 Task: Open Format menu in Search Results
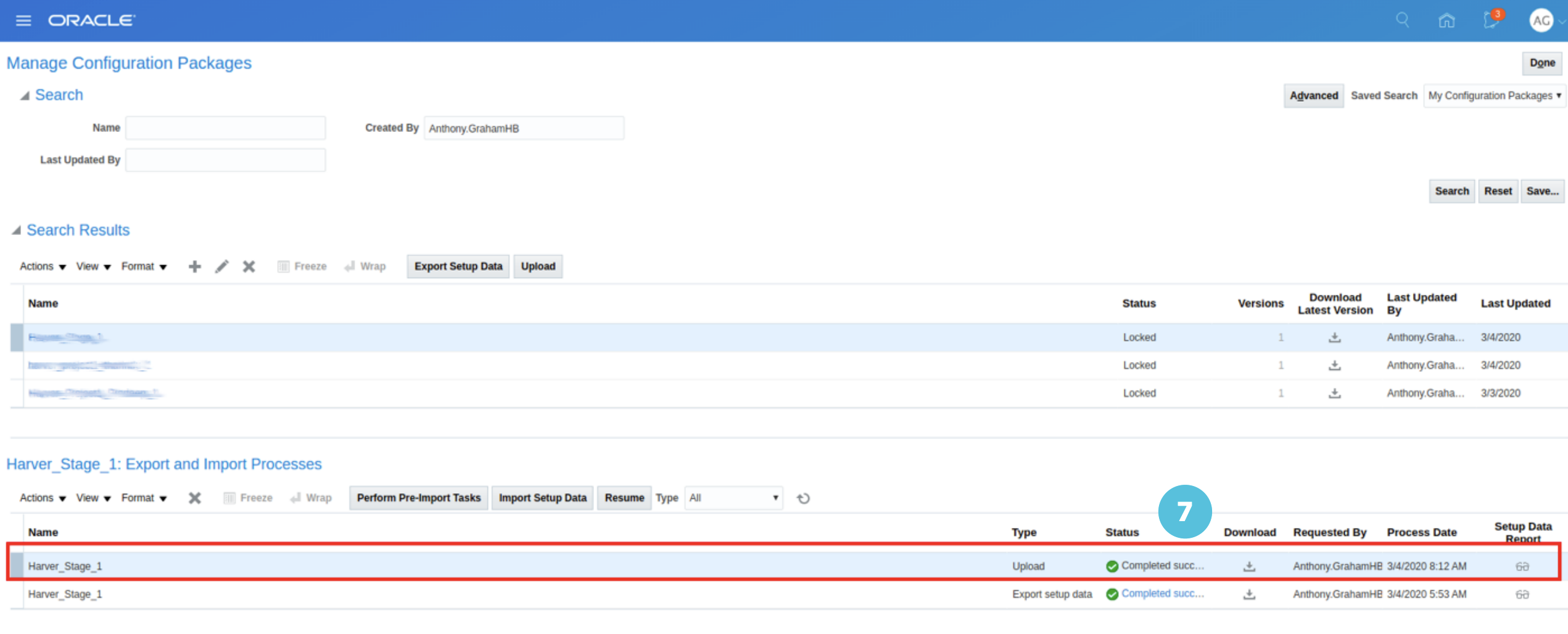[x=144, y=266]
